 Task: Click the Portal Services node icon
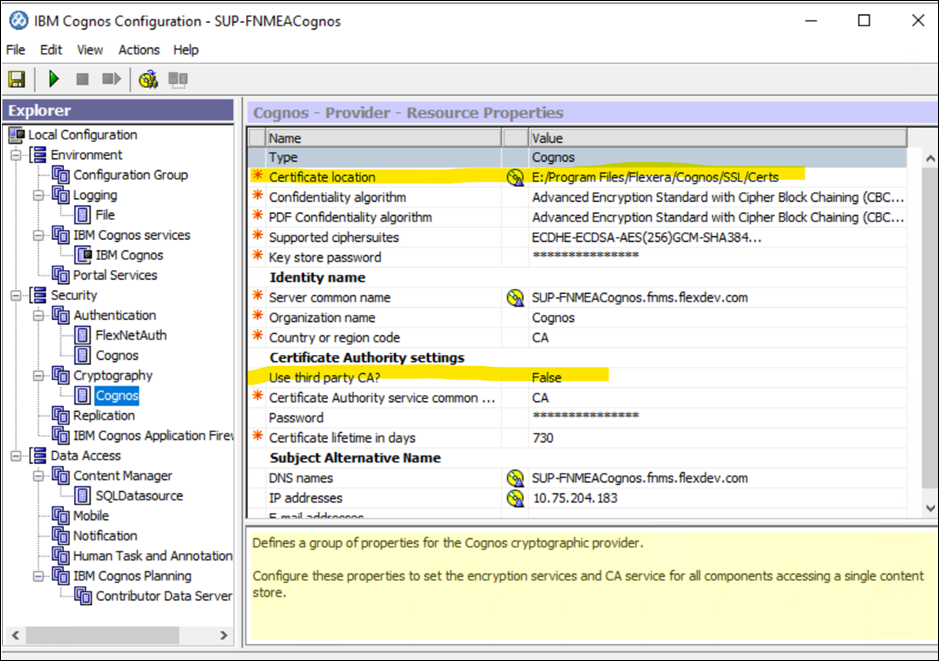click(60, 275)
